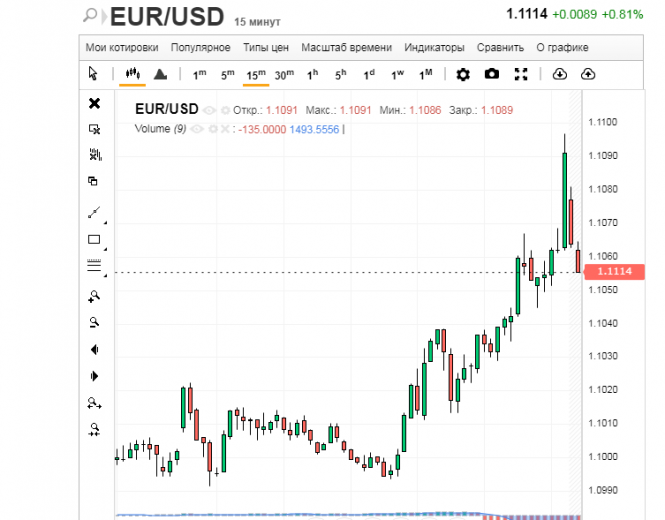The height and width of the screenshot is (520, 665).
Task: Select the cursor pointer tool
Action: pyautogui.click(x=93, y=74)
